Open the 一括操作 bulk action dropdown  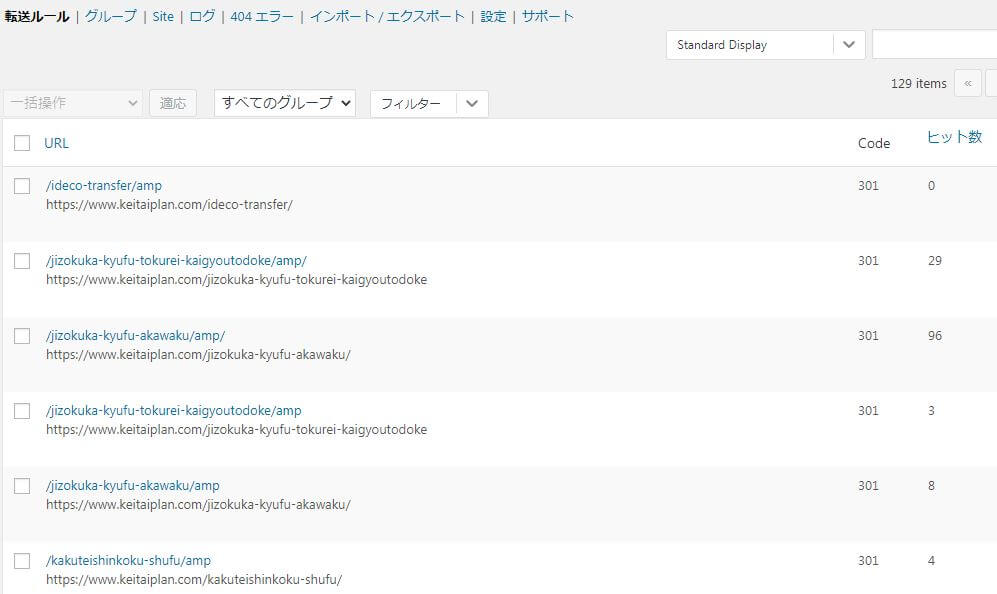tap(73, 103)
